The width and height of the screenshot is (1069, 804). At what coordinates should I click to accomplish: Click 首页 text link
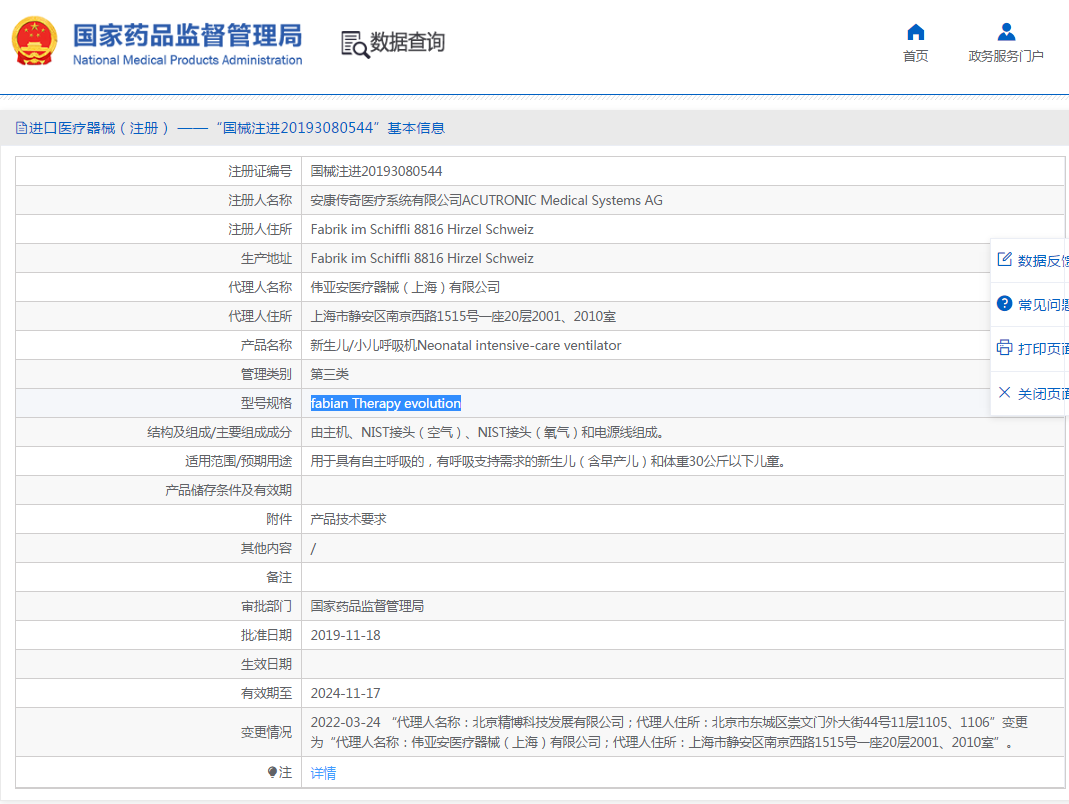(916, 56)
